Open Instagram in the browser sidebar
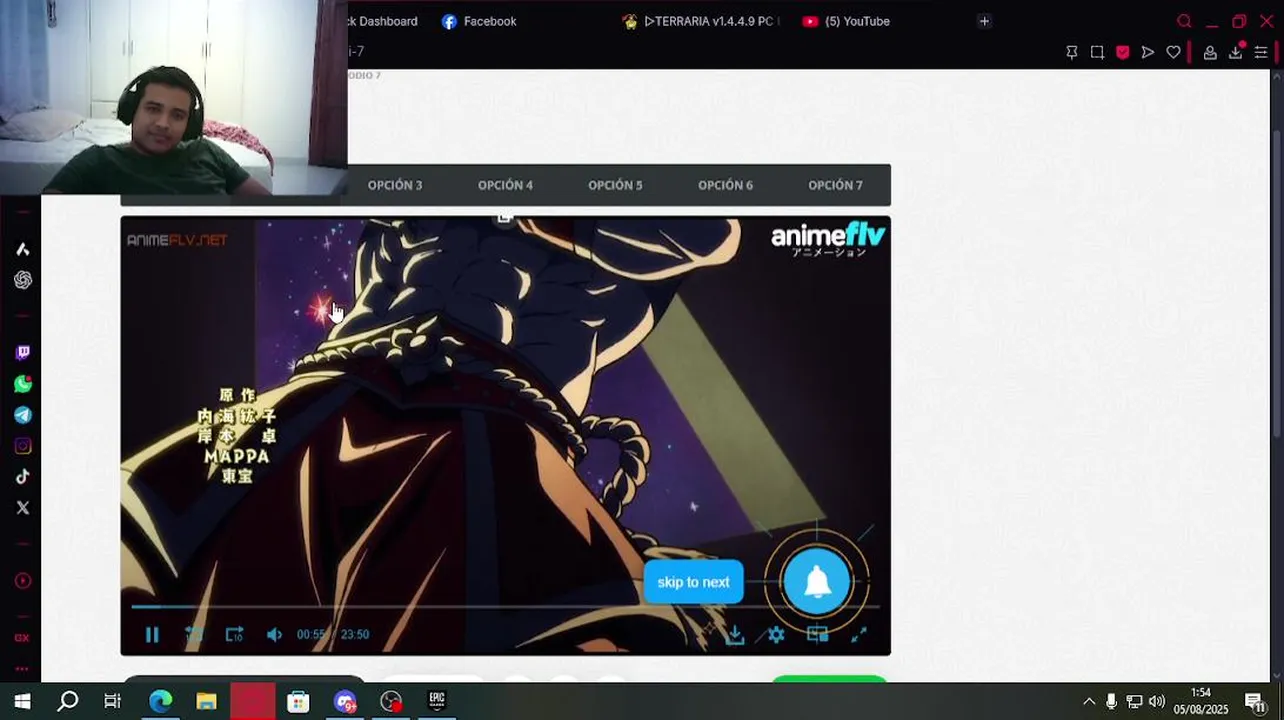The image size is (1284, 720). (22, 446)
